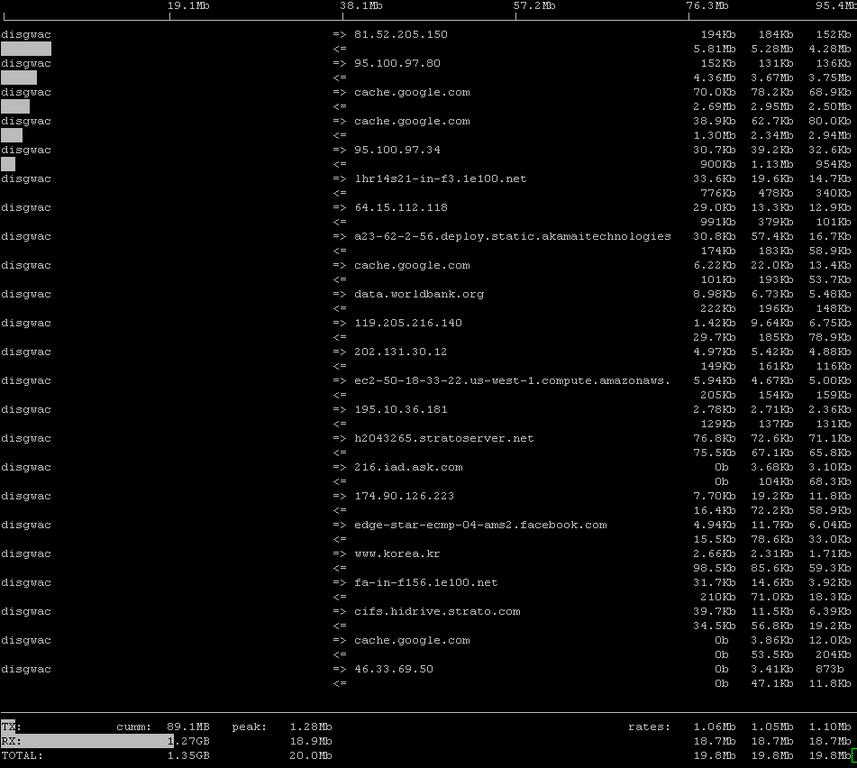Click the TX label in the footer
Viewport: 857px width, 768px height.
[x=10, y=727]
